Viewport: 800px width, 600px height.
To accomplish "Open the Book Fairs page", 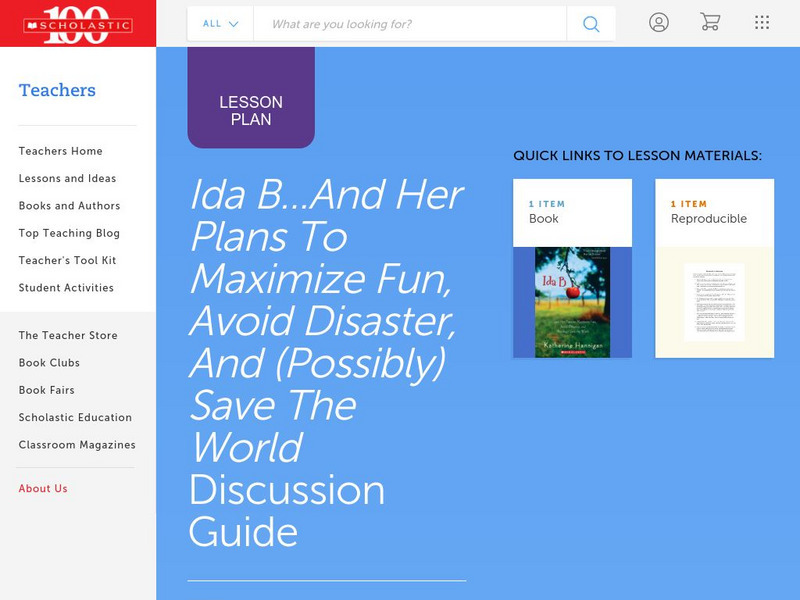I will tap(48, 390).
